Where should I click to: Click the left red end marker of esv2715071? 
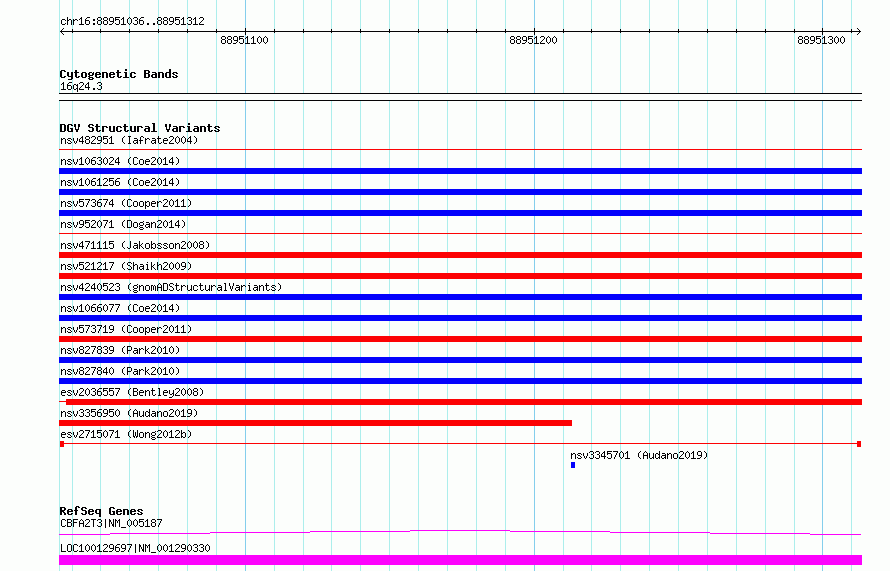[62, 444]
